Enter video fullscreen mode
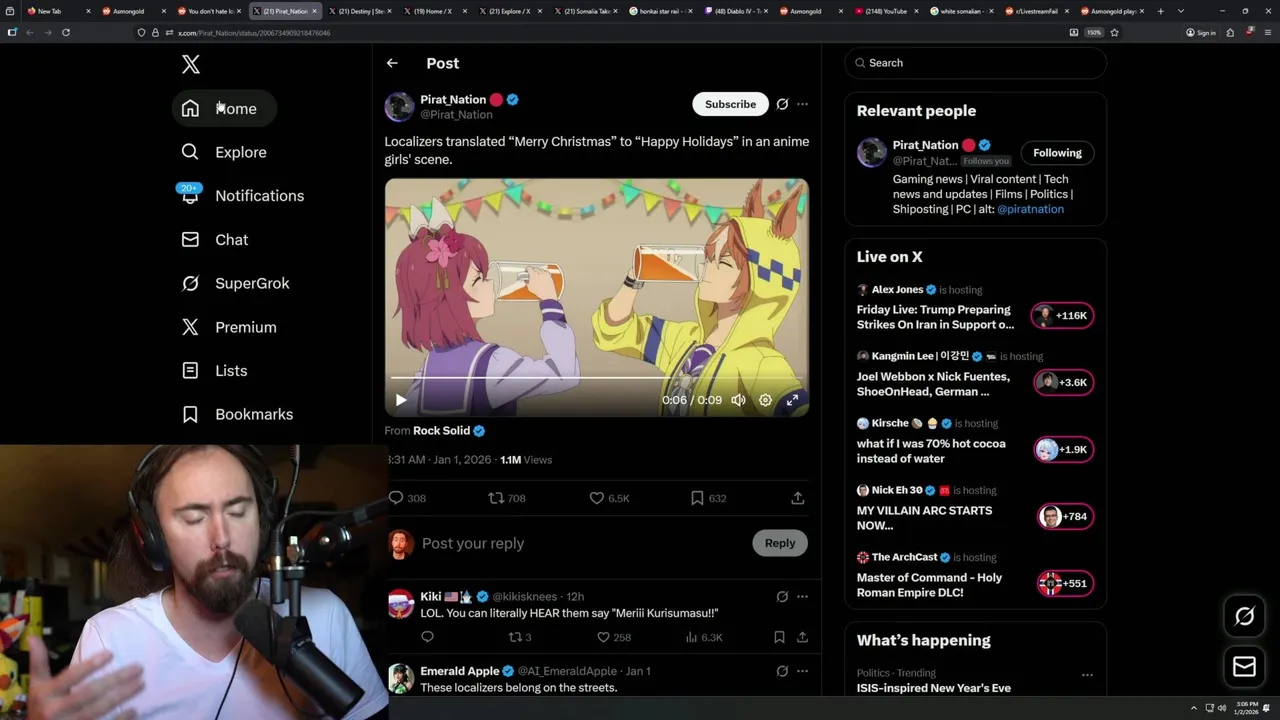 pos(792,400)
